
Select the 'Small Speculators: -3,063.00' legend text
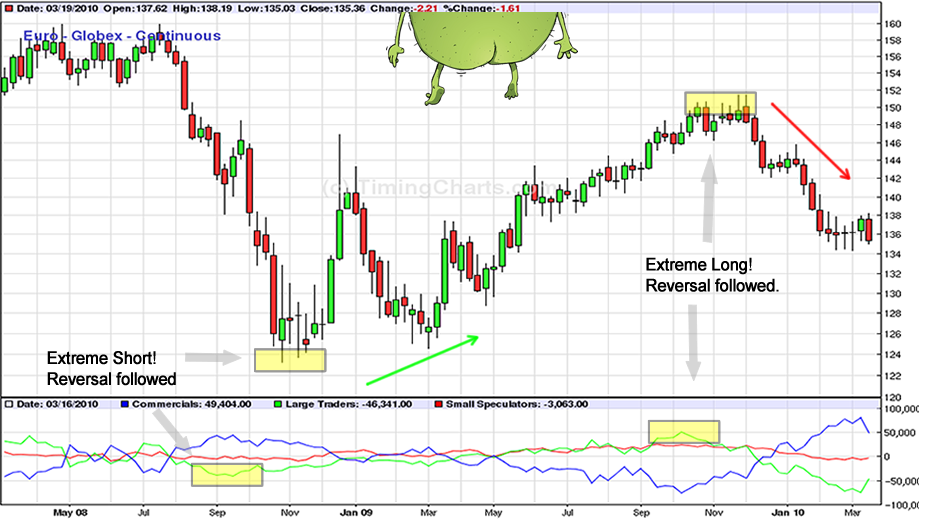coord(517,404)
